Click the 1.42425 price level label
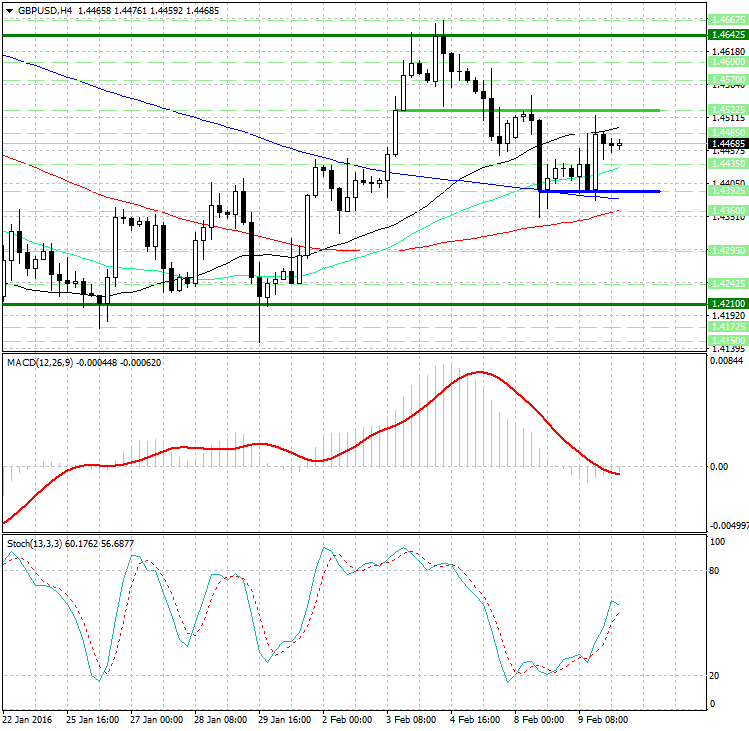Screen dimensions: 749x731 [x=728, y=284]
